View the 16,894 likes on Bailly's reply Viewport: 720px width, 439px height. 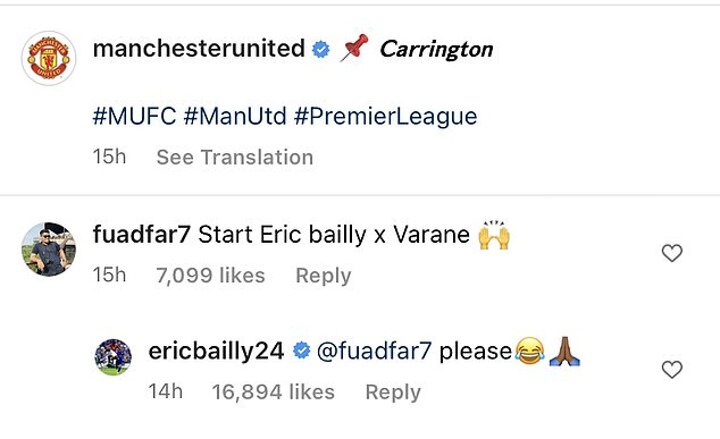tap(273, 392)
